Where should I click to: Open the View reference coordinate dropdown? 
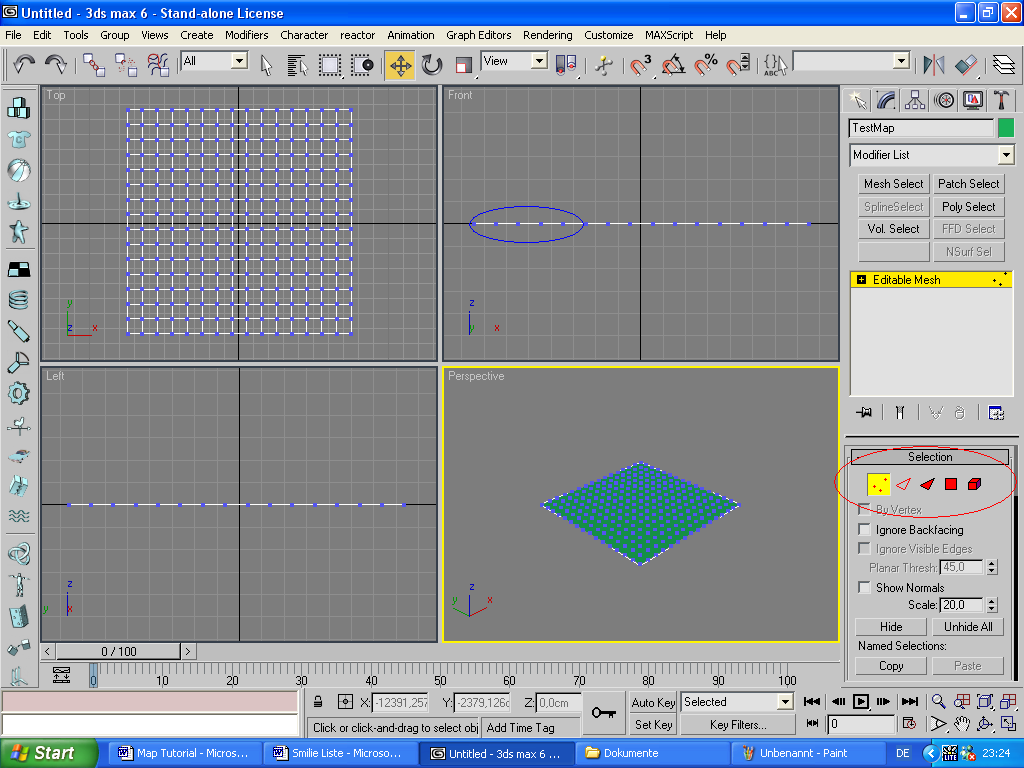point(539,61)
